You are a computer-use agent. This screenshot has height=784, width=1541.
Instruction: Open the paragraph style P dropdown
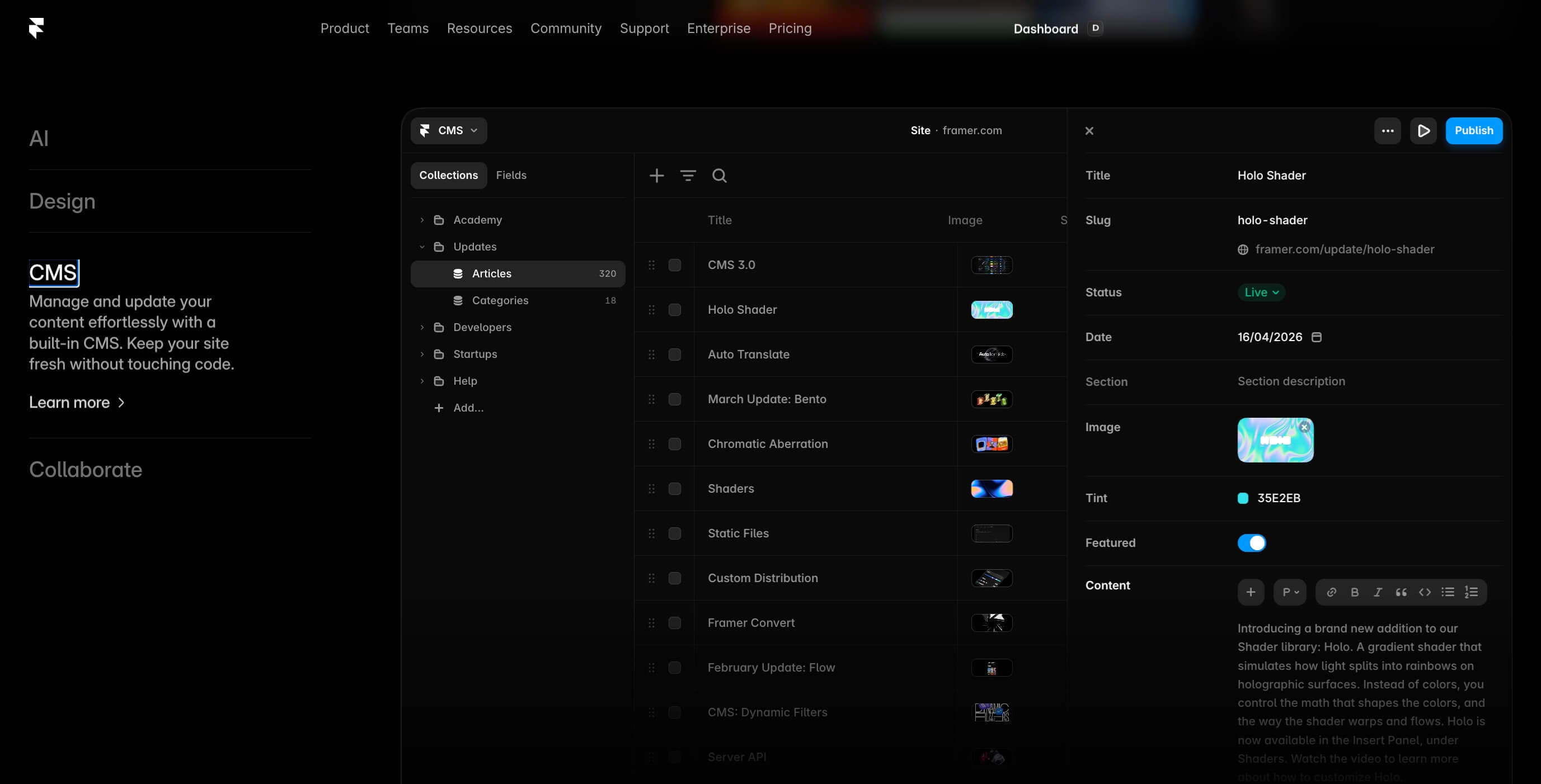1290,592
